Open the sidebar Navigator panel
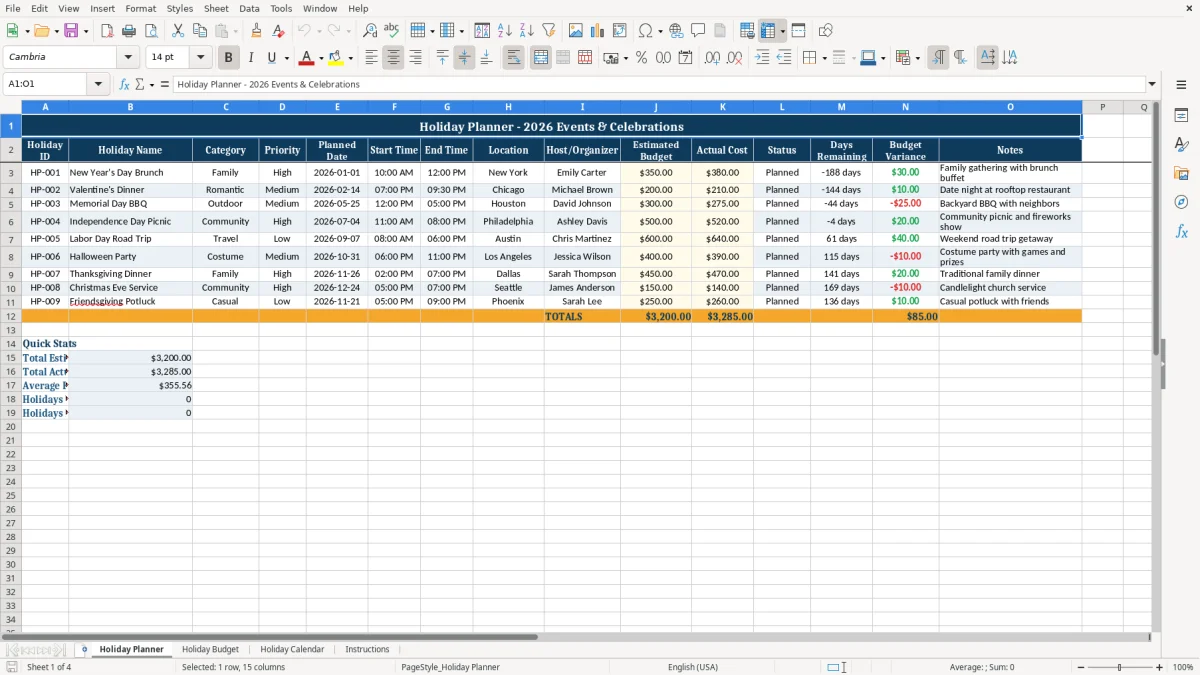The height and width of the screenshot is (675, 1200). (x=1181, y=203)
